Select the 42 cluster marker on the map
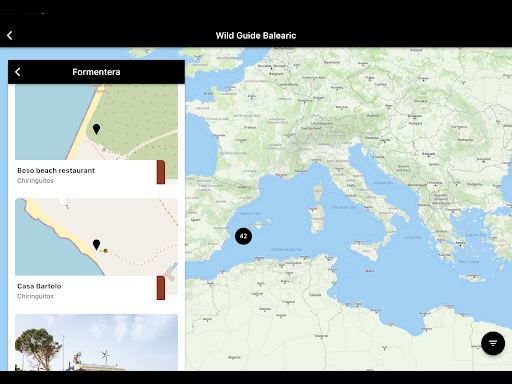This screenshot has width=512, height=384. click(243, 236)
